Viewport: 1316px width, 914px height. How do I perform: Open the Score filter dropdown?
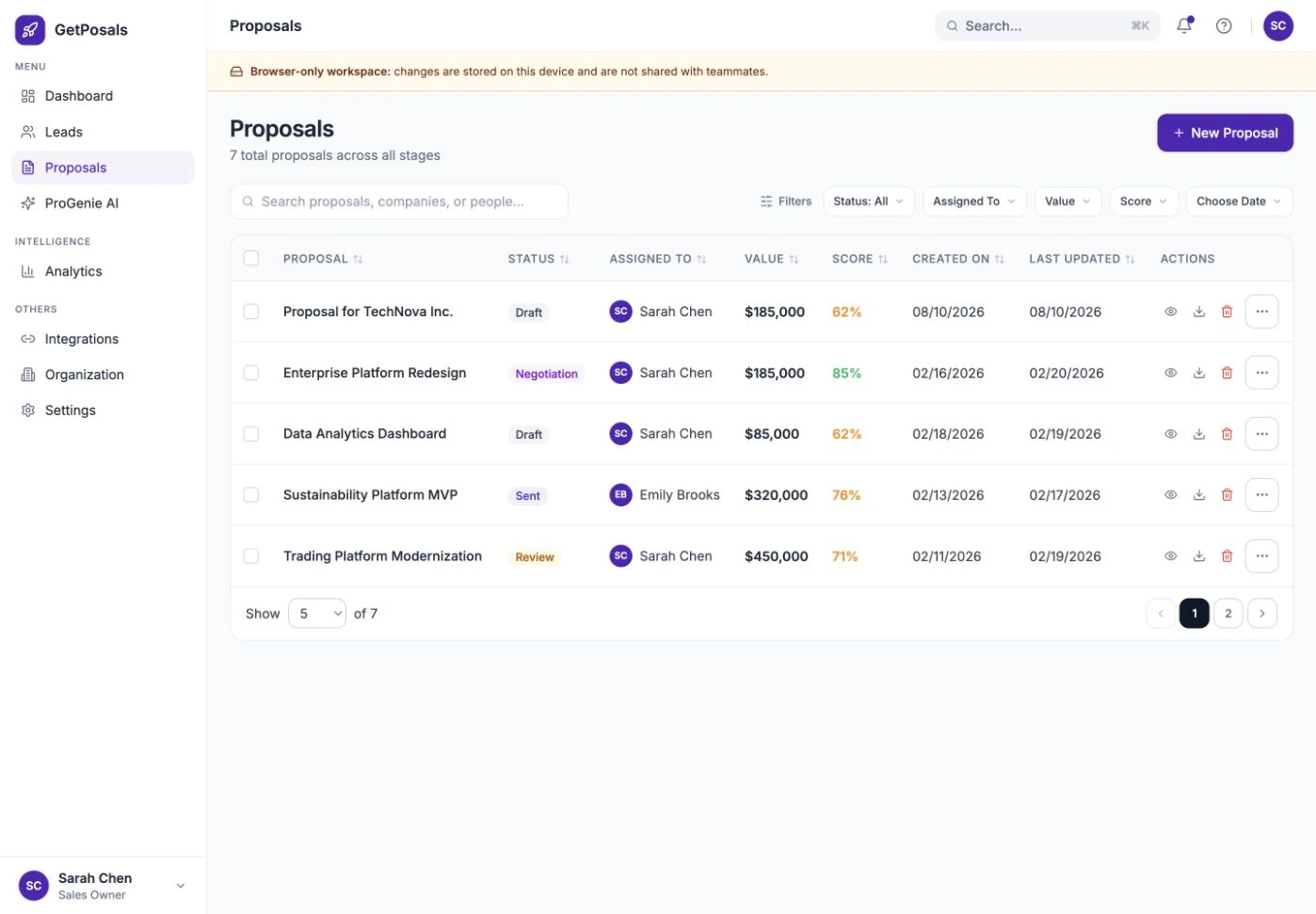click(1144, 201)
